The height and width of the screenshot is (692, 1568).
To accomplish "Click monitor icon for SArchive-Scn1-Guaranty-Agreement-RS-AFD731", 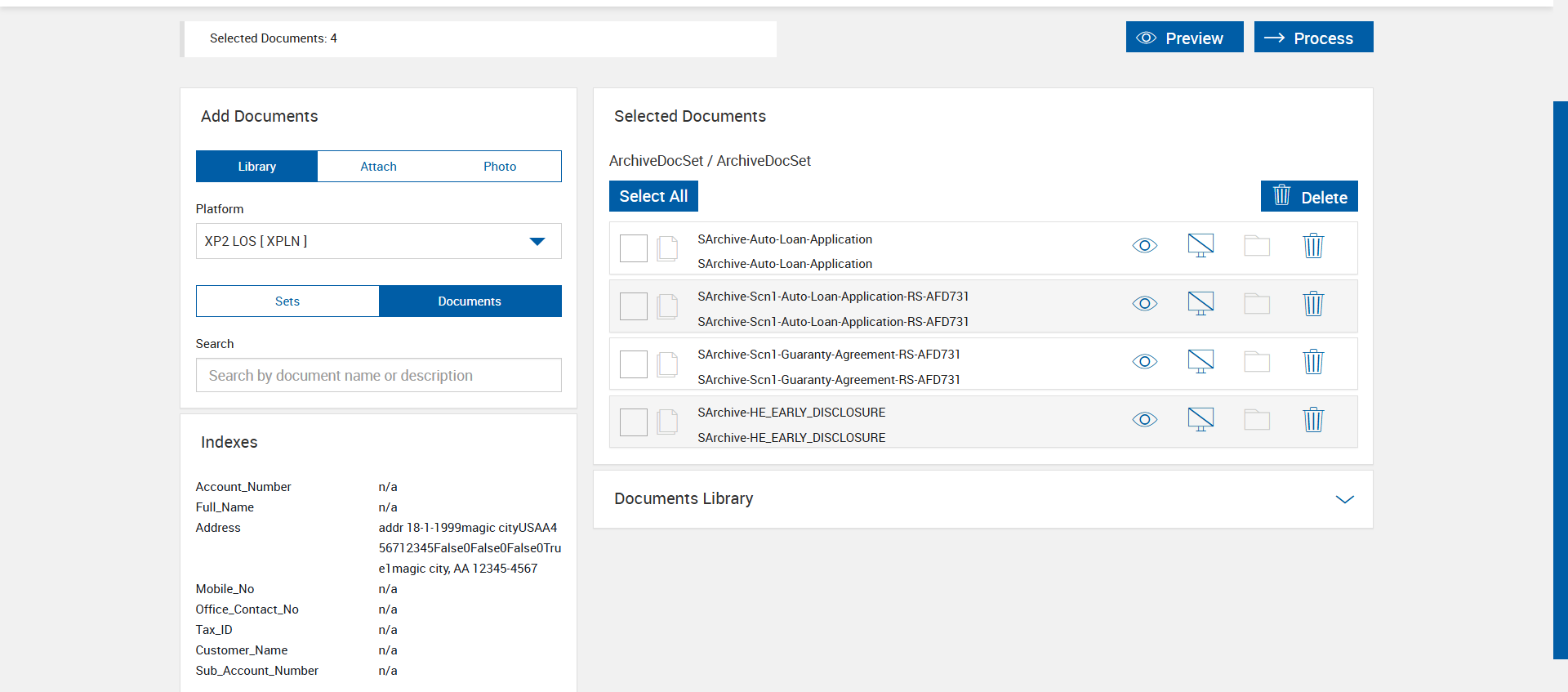I will click(1200, 361).
